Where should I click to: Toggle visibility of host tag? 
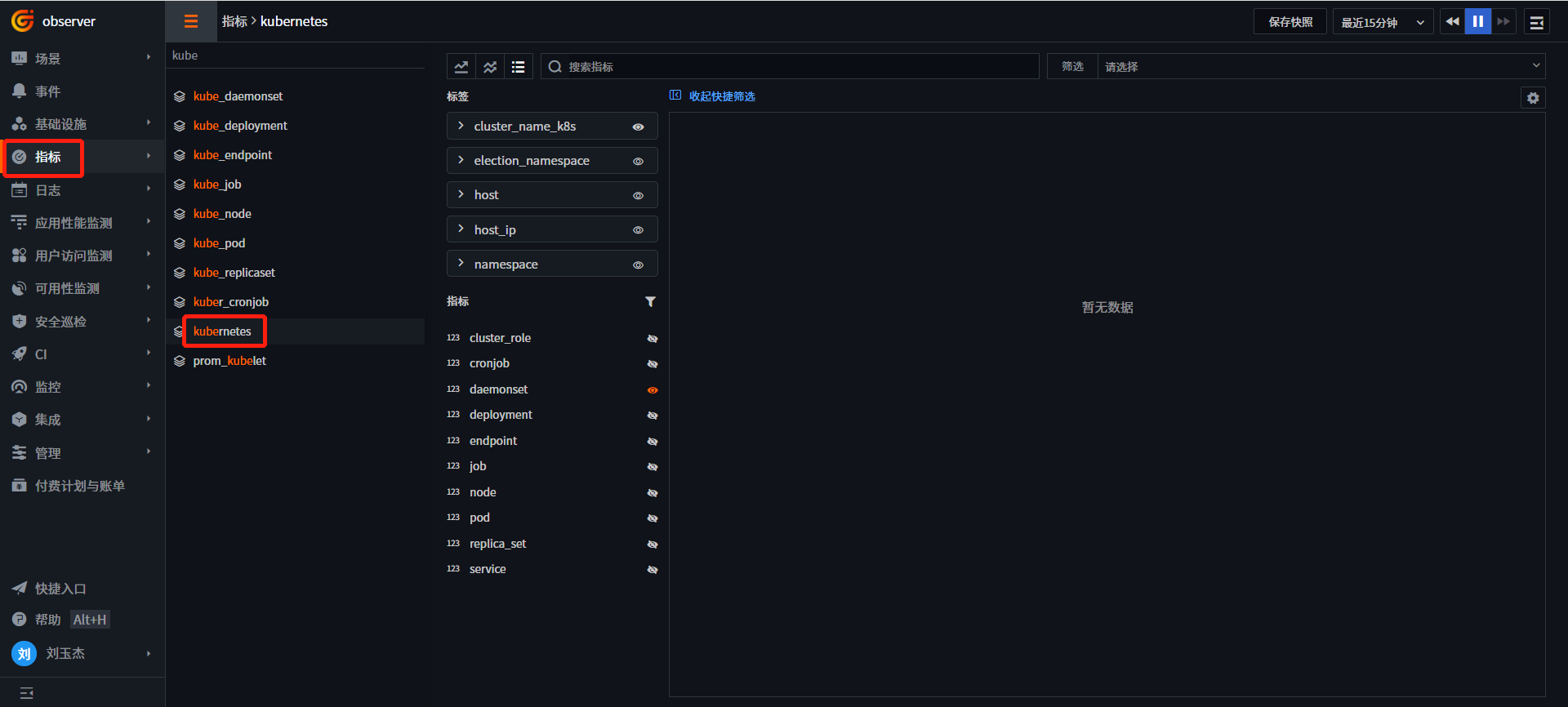(x=639, y=196)
